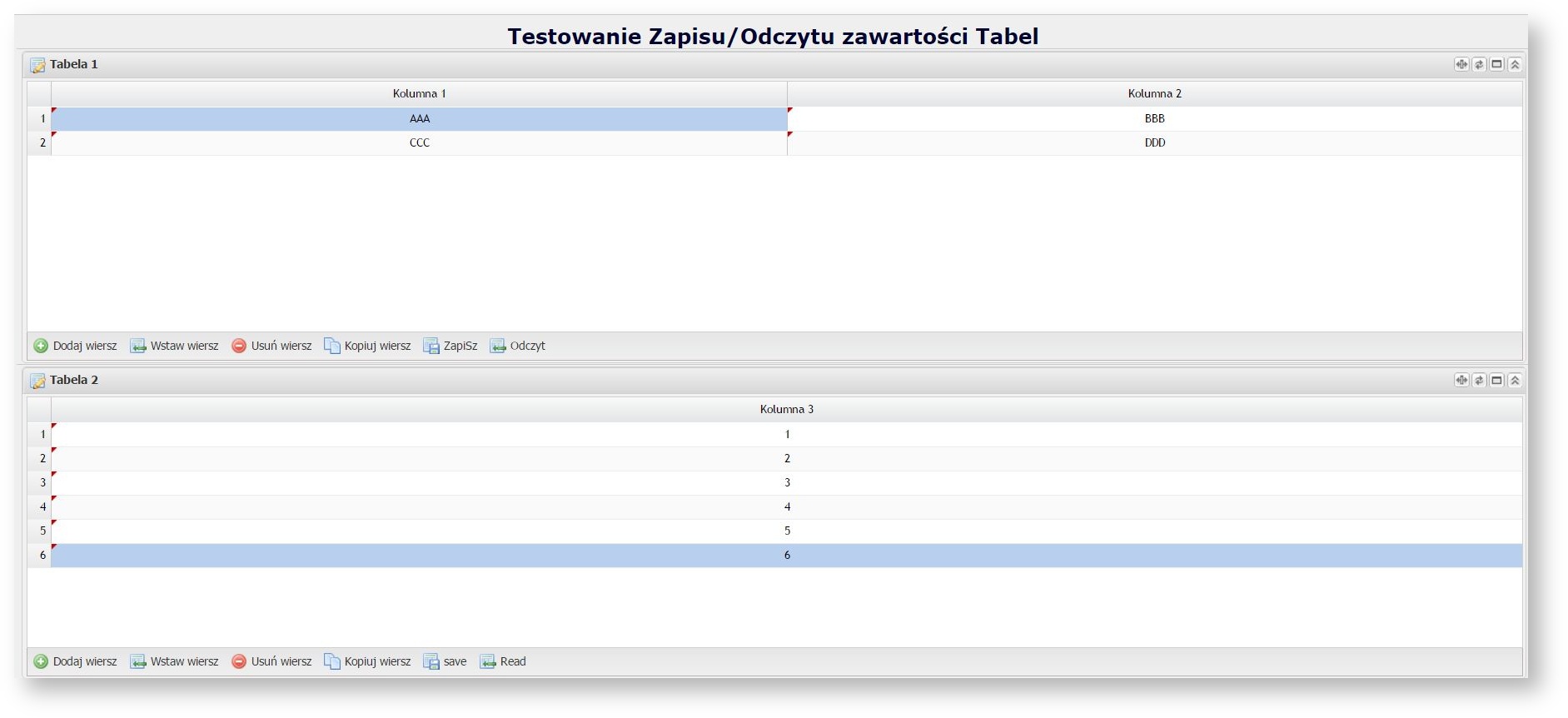
Task: Select row with value 3 in Tabela 2
Action: pyautogui.click(x=786, y=482)
